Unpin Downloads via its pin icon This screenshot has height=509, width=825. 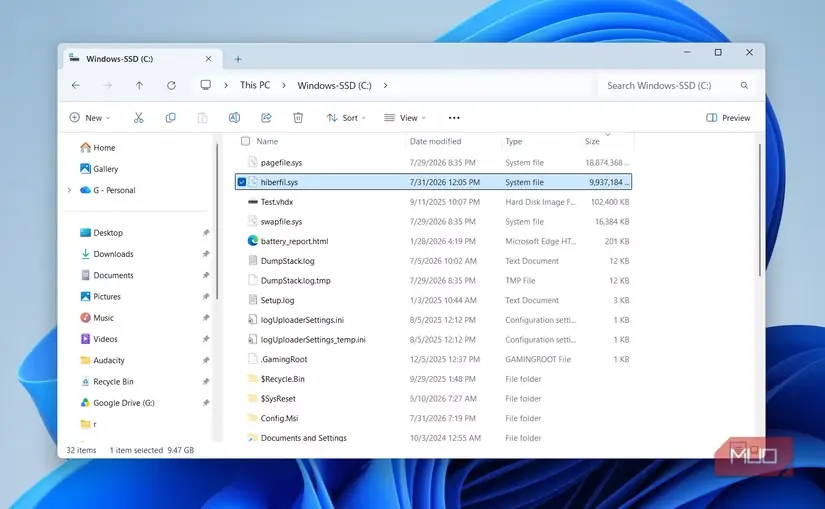tap(206, 254)
